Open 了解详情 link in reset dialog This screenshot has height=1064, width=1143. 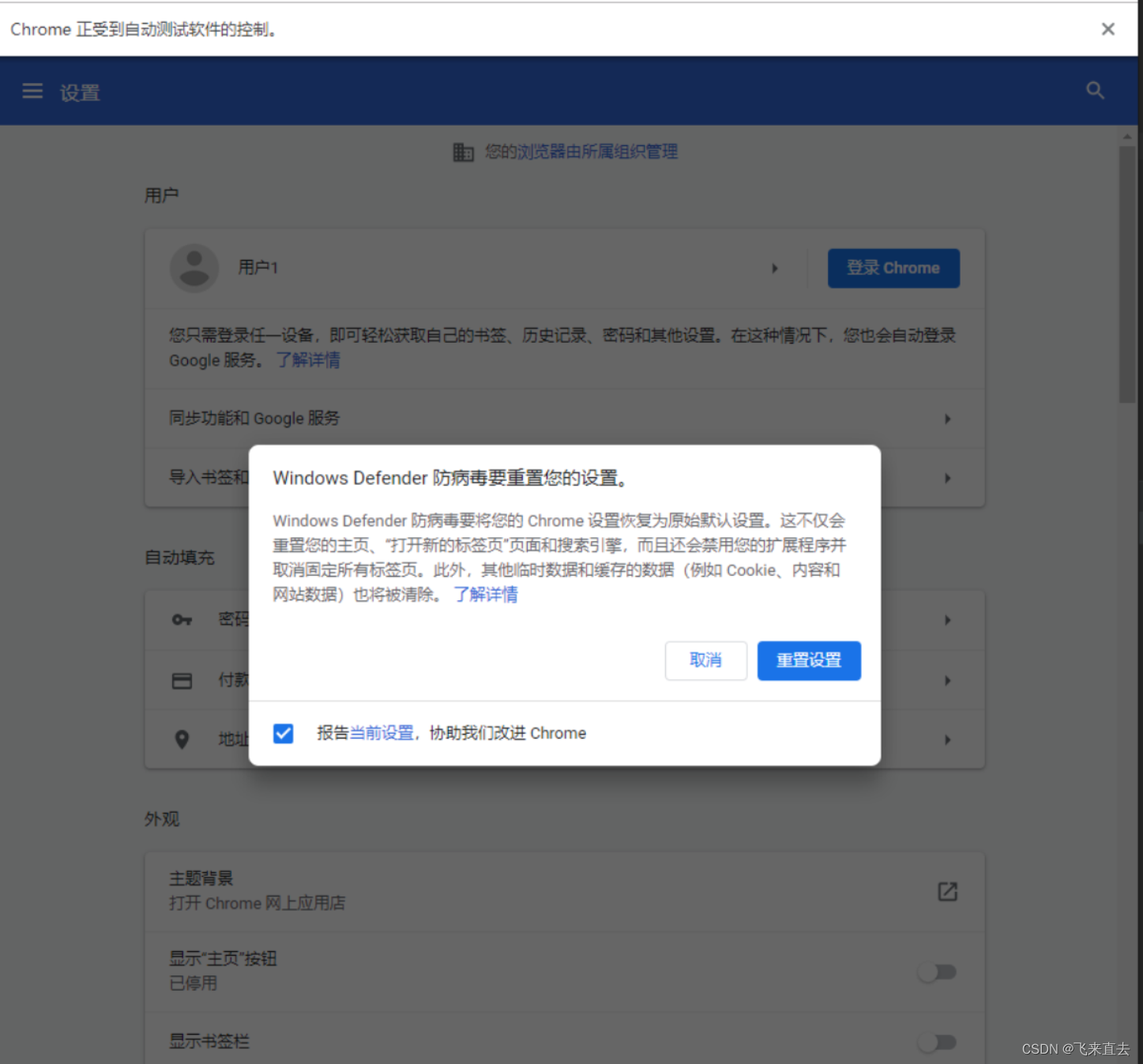[486, 594]
